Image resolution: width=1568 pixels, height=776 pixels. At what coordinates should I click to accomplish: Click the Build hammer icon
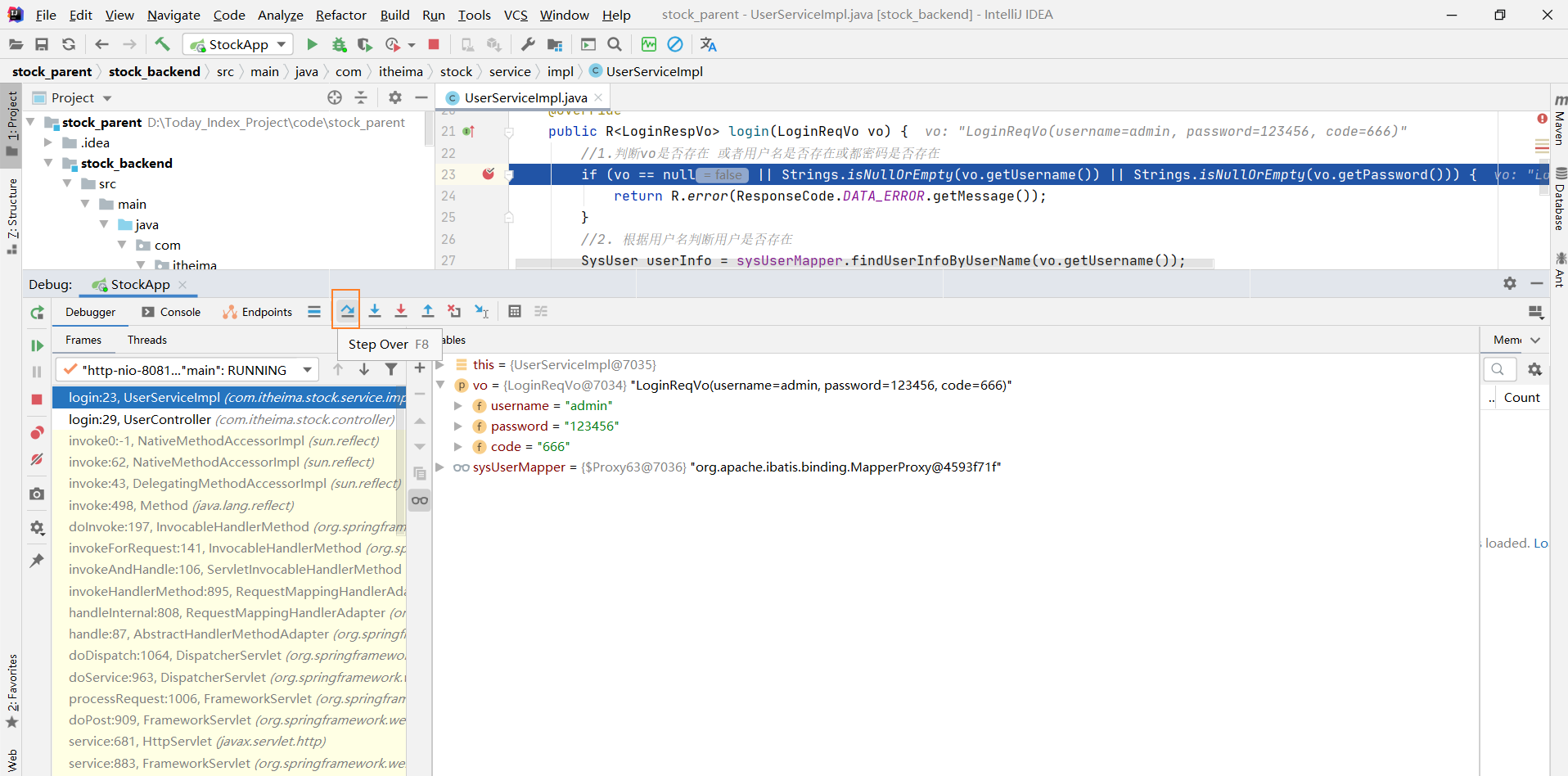pos(162,44)
